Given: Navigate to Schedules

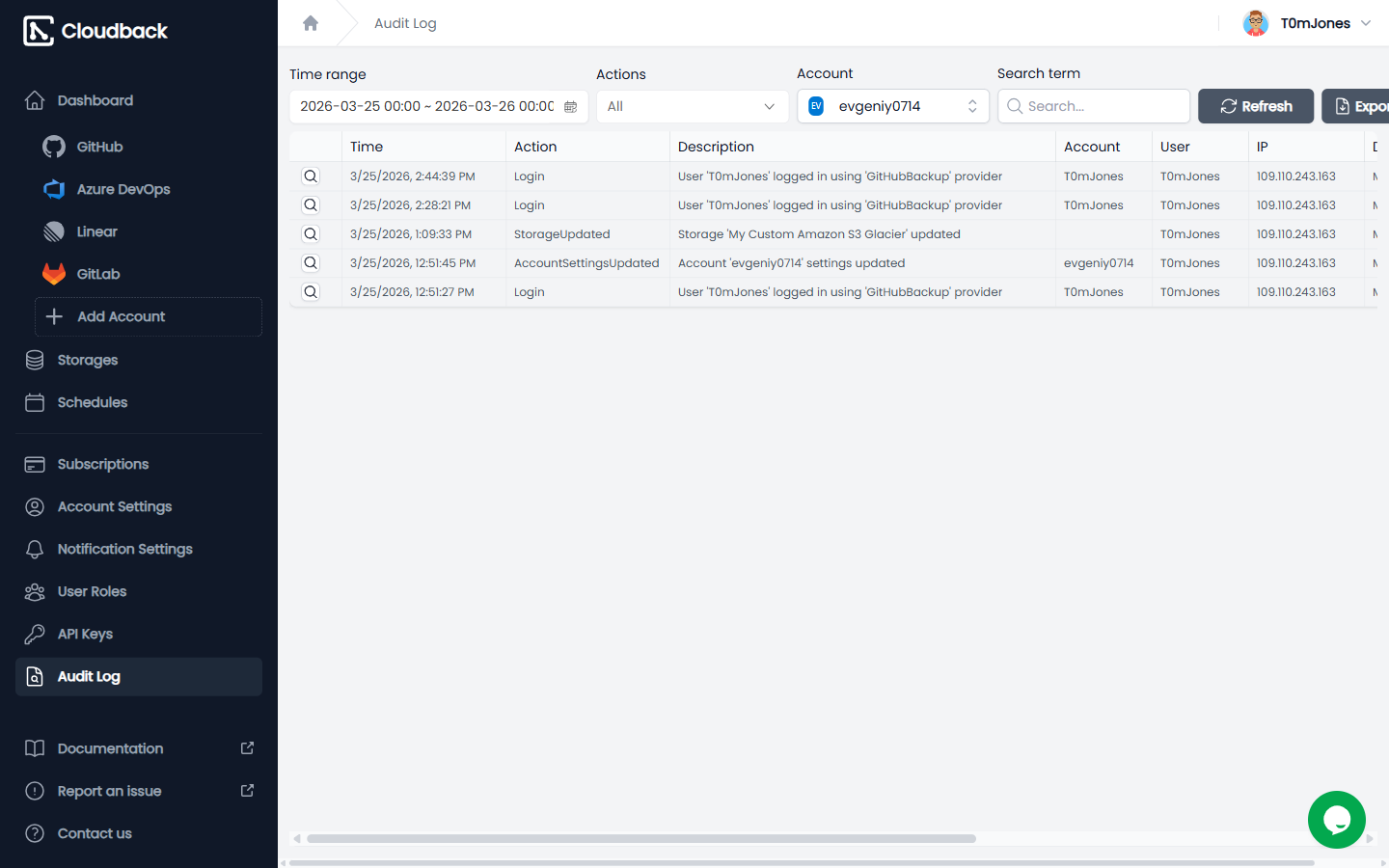Looking at the screenshot, I should 139,402.
